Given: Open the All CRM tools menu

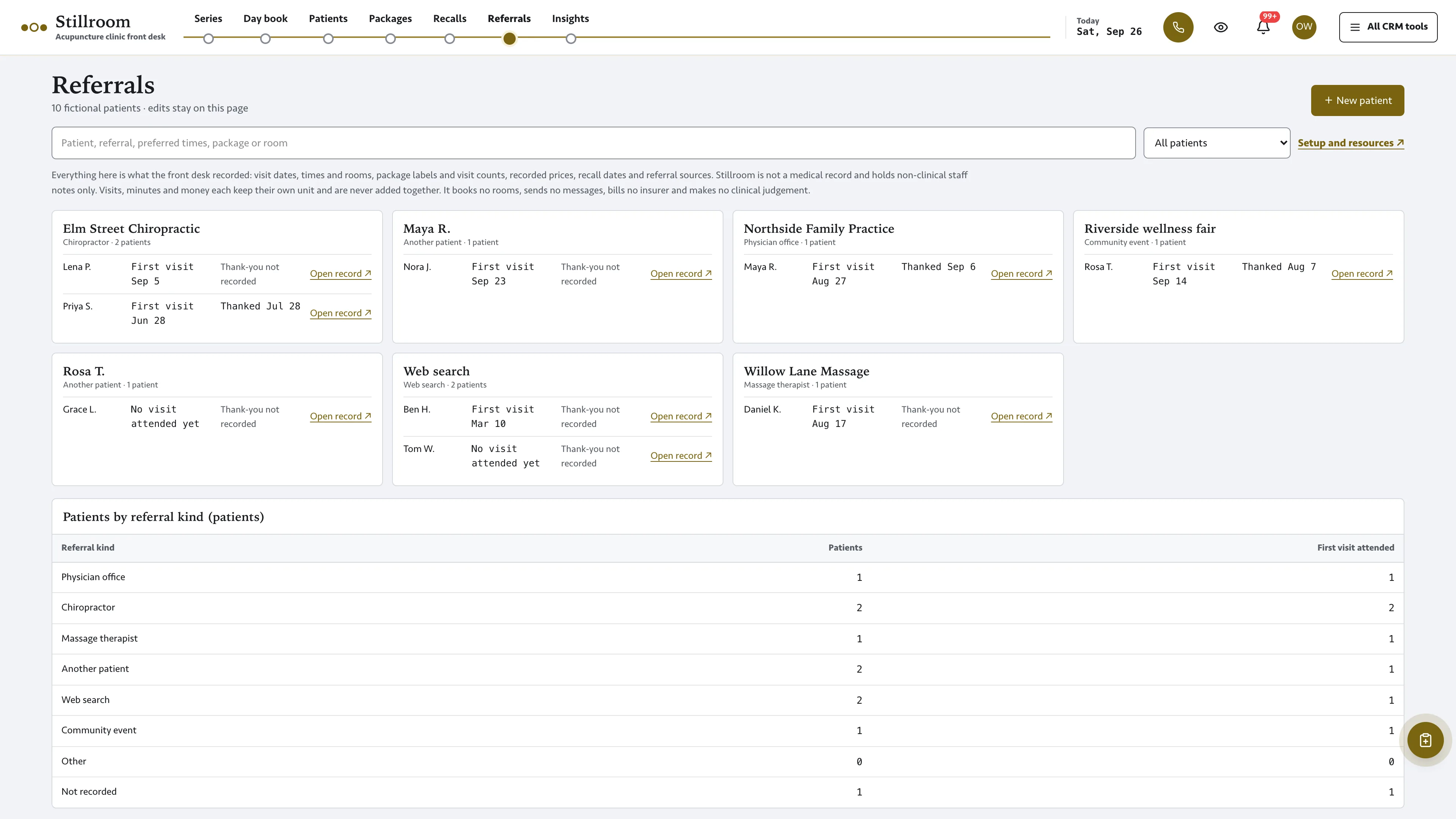Looking at the screenshot, I should [x=1388, y=27].
